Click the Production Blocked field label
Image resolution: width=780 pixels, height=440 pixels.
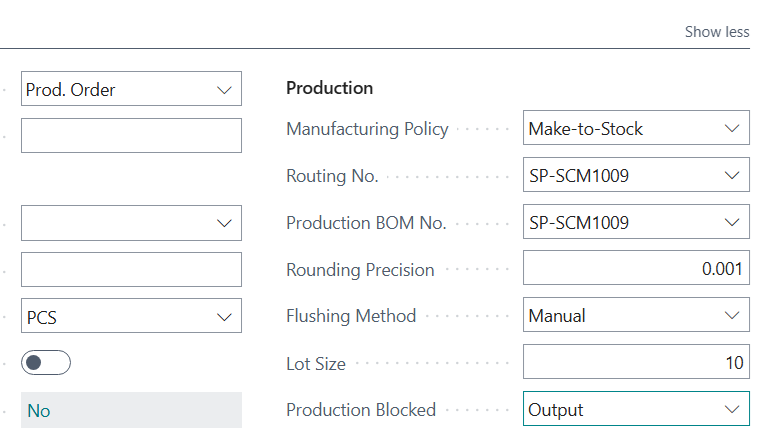click(361, 409)
